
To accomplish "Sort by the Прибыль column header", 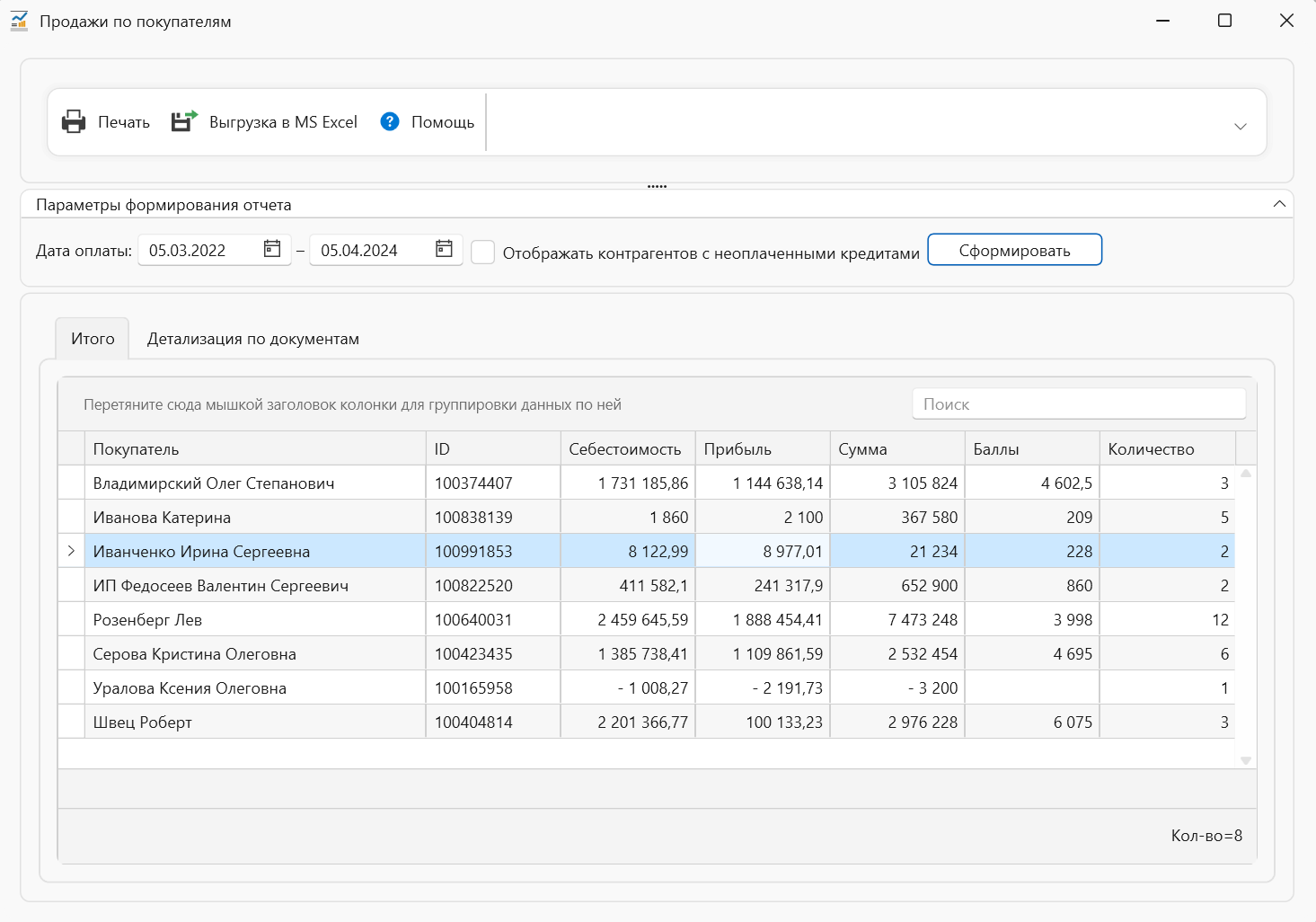I will click(x=763, y=448).
